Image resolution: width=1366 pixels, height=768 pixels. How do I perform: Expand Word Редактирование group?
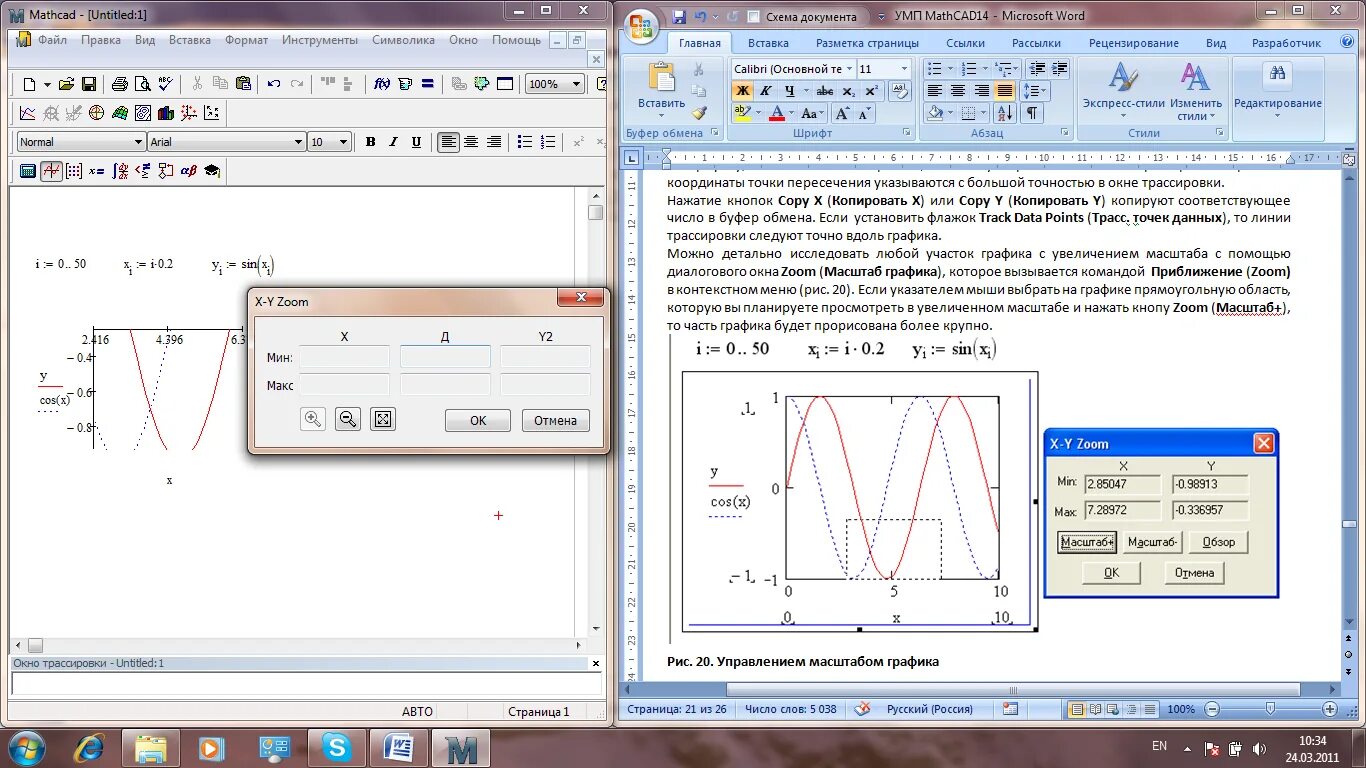pos(1277,90)
